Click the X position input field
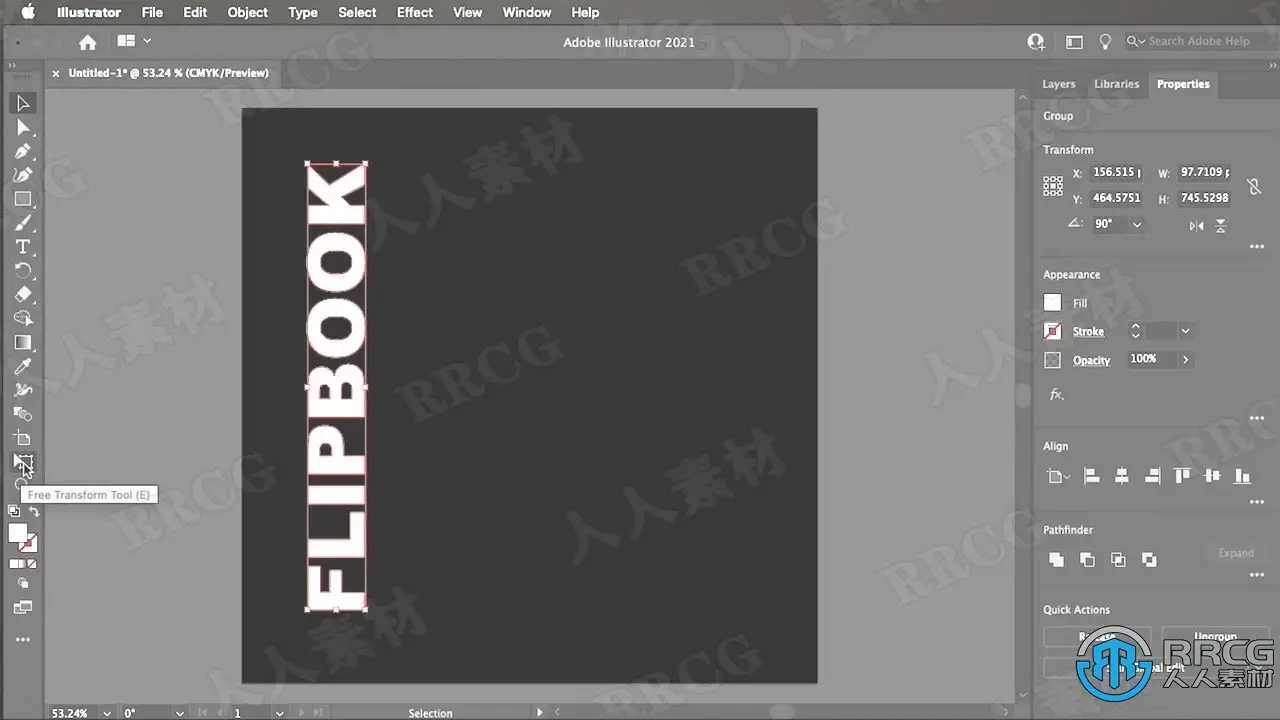 click(1116, 172)
